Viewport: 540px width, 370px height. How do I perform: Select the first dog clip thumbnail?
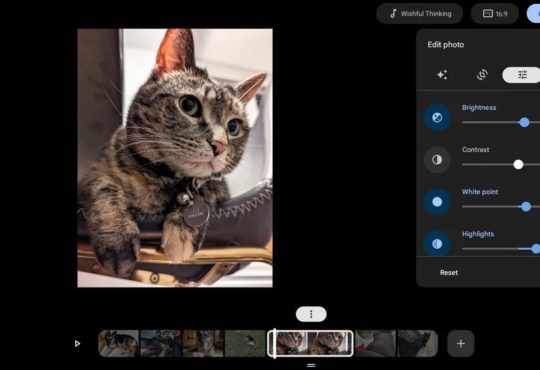tap(118, 343)
